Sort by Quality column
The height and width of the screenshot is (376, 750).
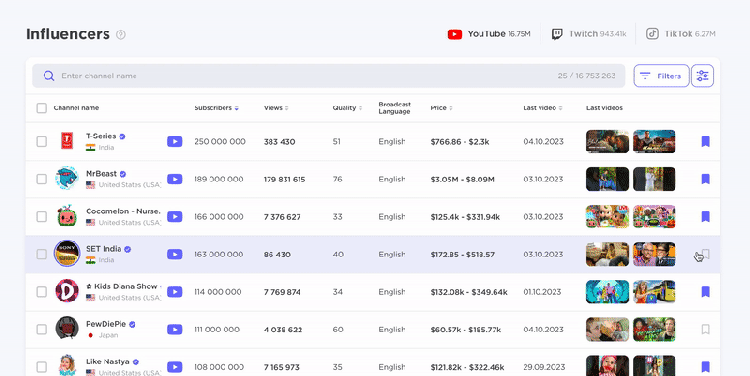(x=347, y=108)
